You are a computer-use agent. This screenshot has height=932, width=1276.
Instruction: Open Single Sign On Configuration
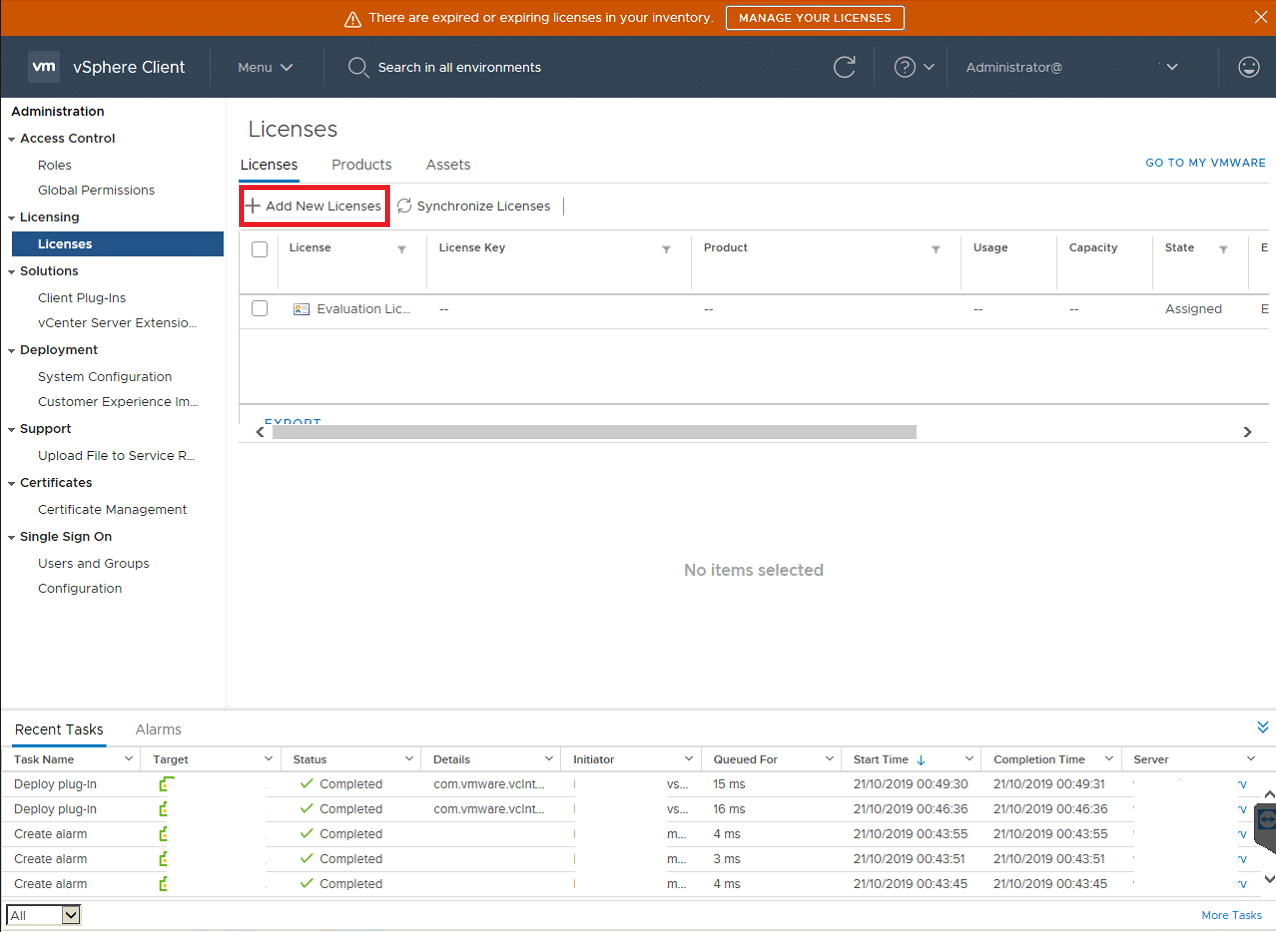click(x=80, y=589)
